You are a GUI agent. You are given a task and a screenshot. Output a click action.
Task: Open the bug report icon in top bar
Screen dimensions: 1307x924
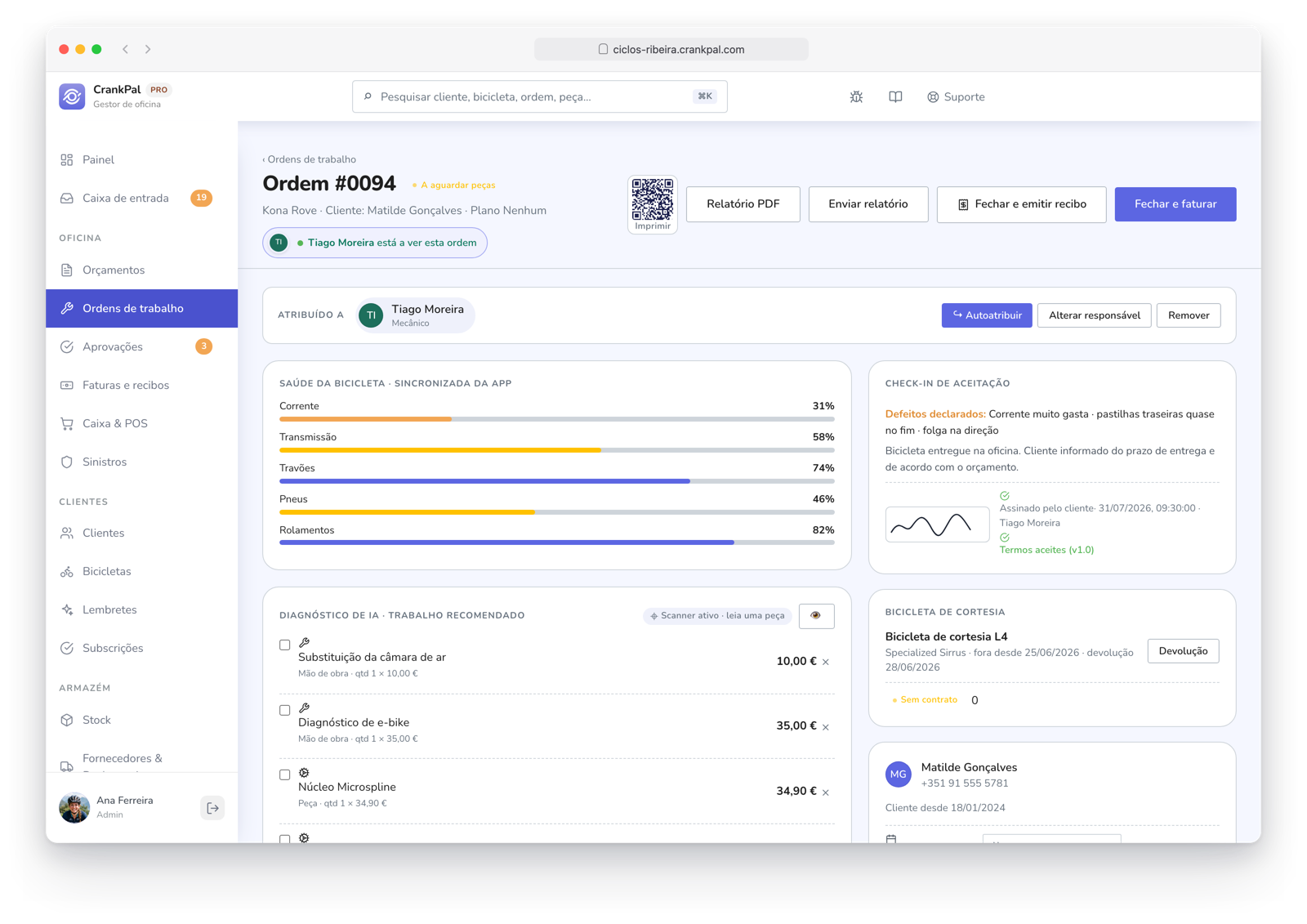(x=856, y=96)
